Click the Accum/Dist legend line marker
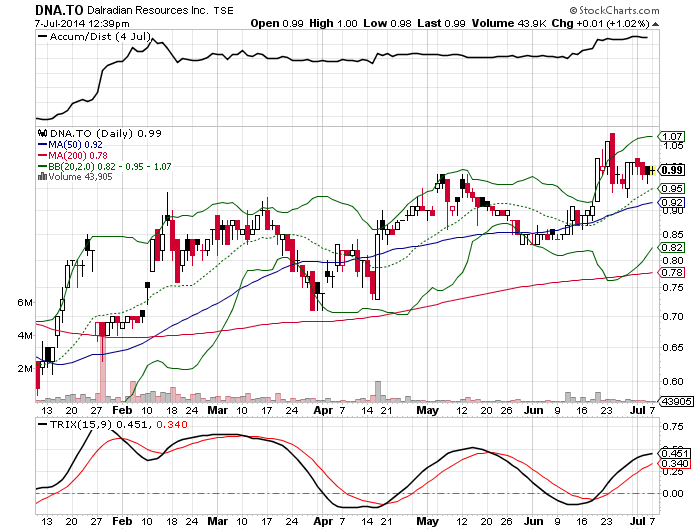Viewport: 700px width, 530px height. pos(41,36)
